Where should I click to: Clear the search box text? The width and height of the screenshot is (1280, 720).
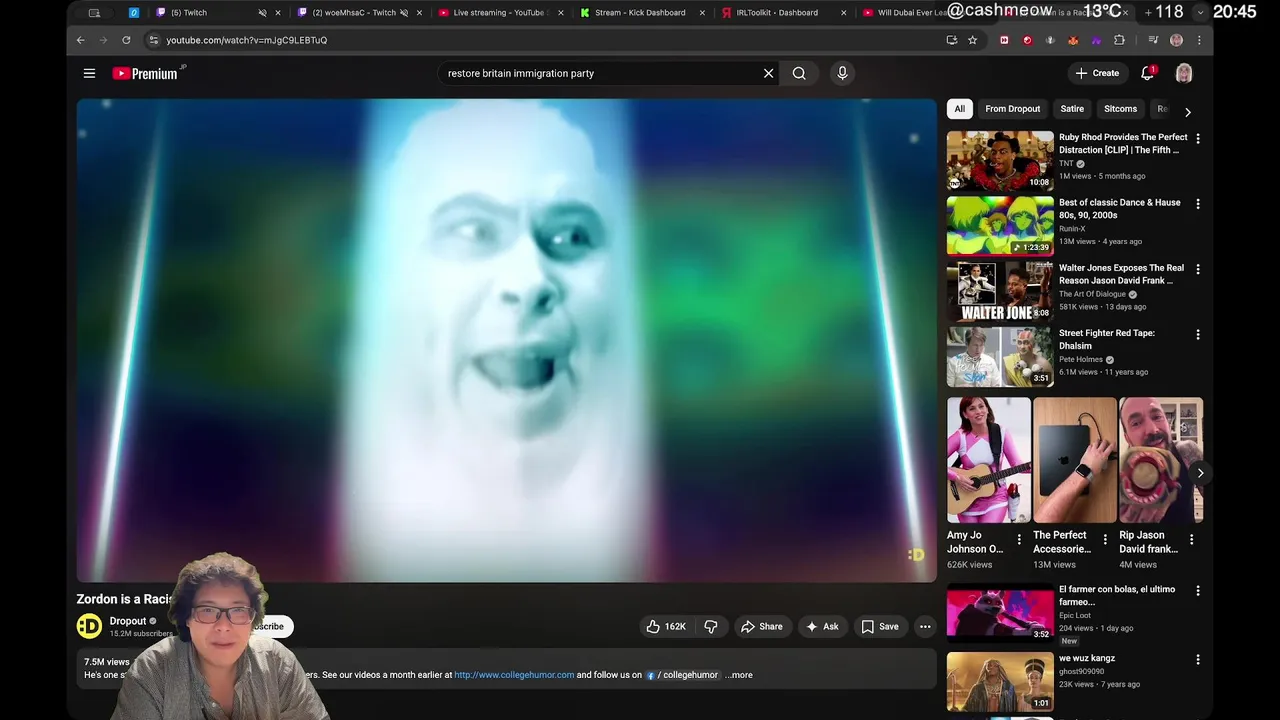click(x=768, y=73)
